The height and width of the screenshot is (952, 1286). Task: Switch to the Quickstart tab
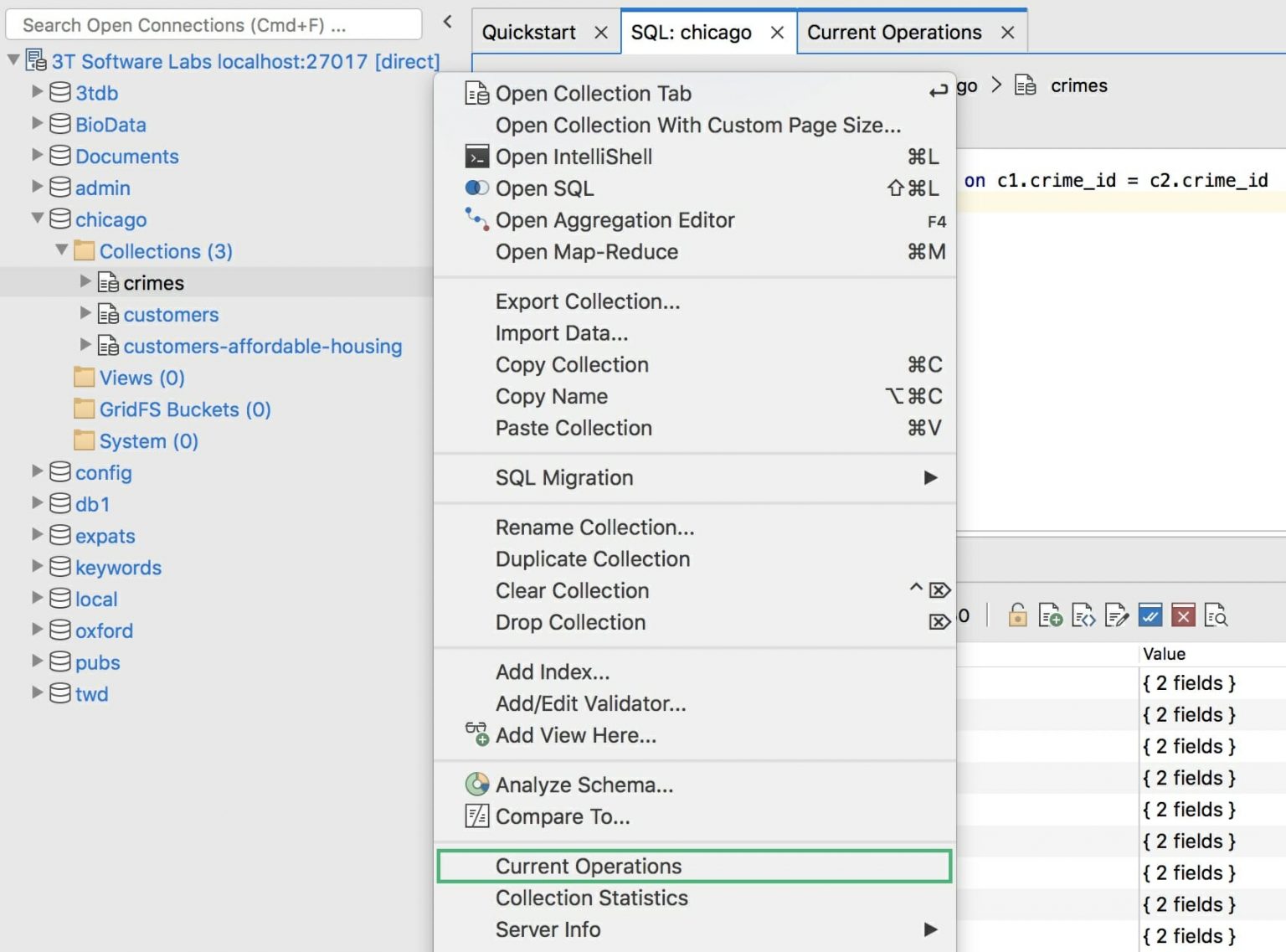click(528, 32)
